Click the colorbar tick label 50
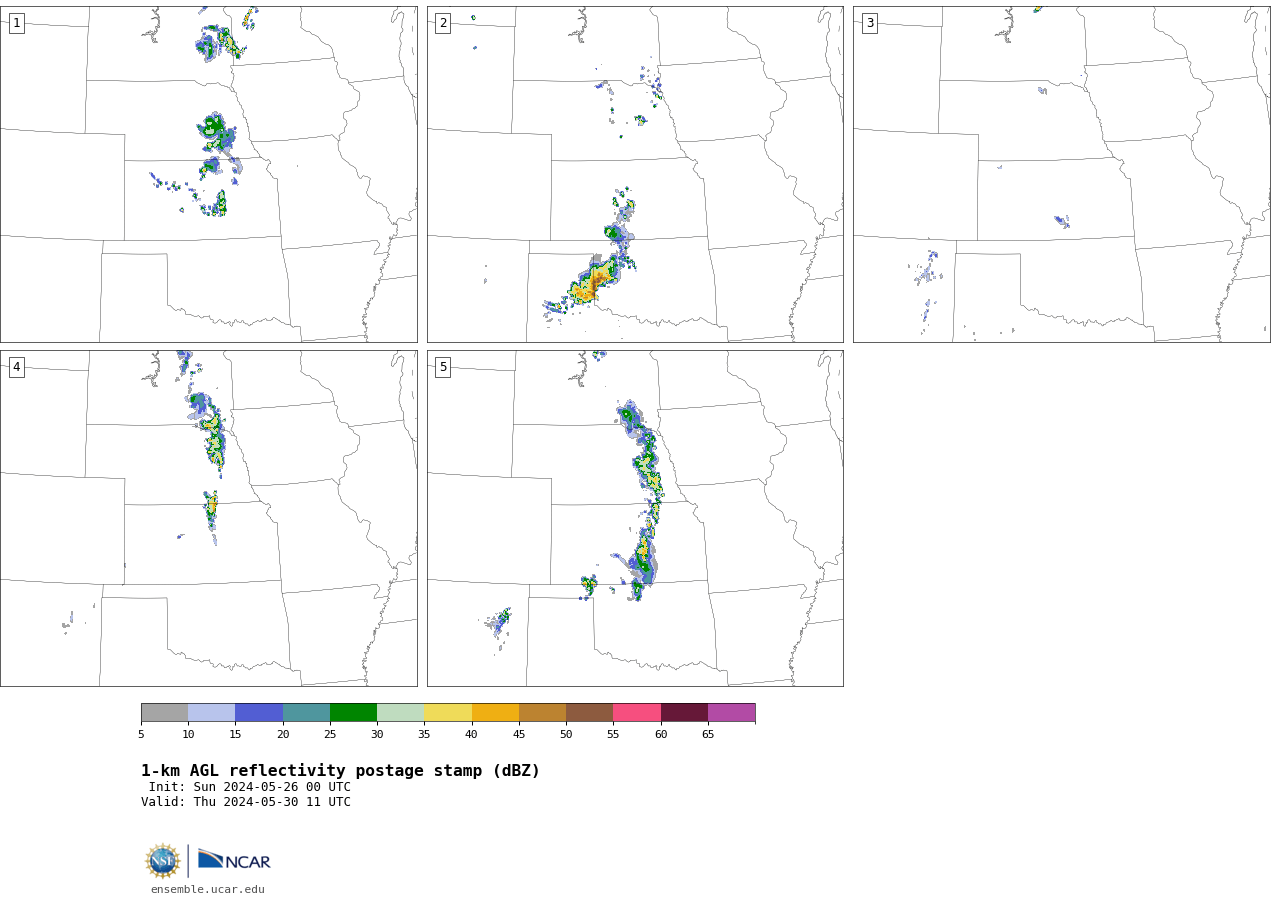This screenshot has width=1280, height=901. [x=566, y=735]
